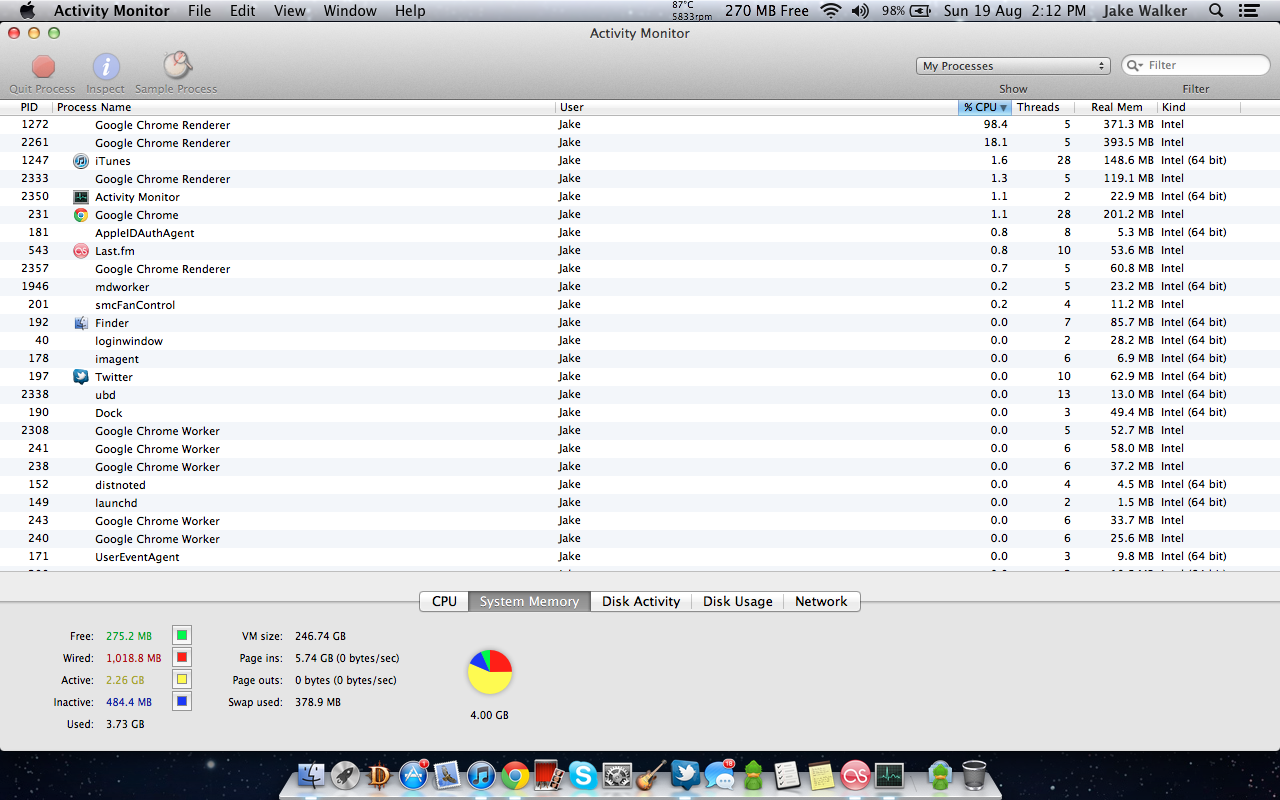
Task: Switch to the Disk Activity tab
Action: pos(641,601)
